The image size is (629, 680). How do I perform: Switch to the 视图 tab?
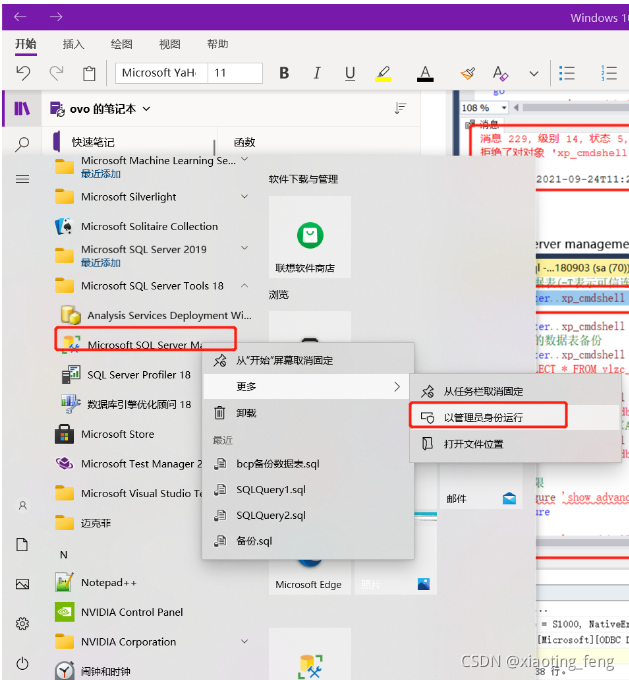(x=170, y=44)
